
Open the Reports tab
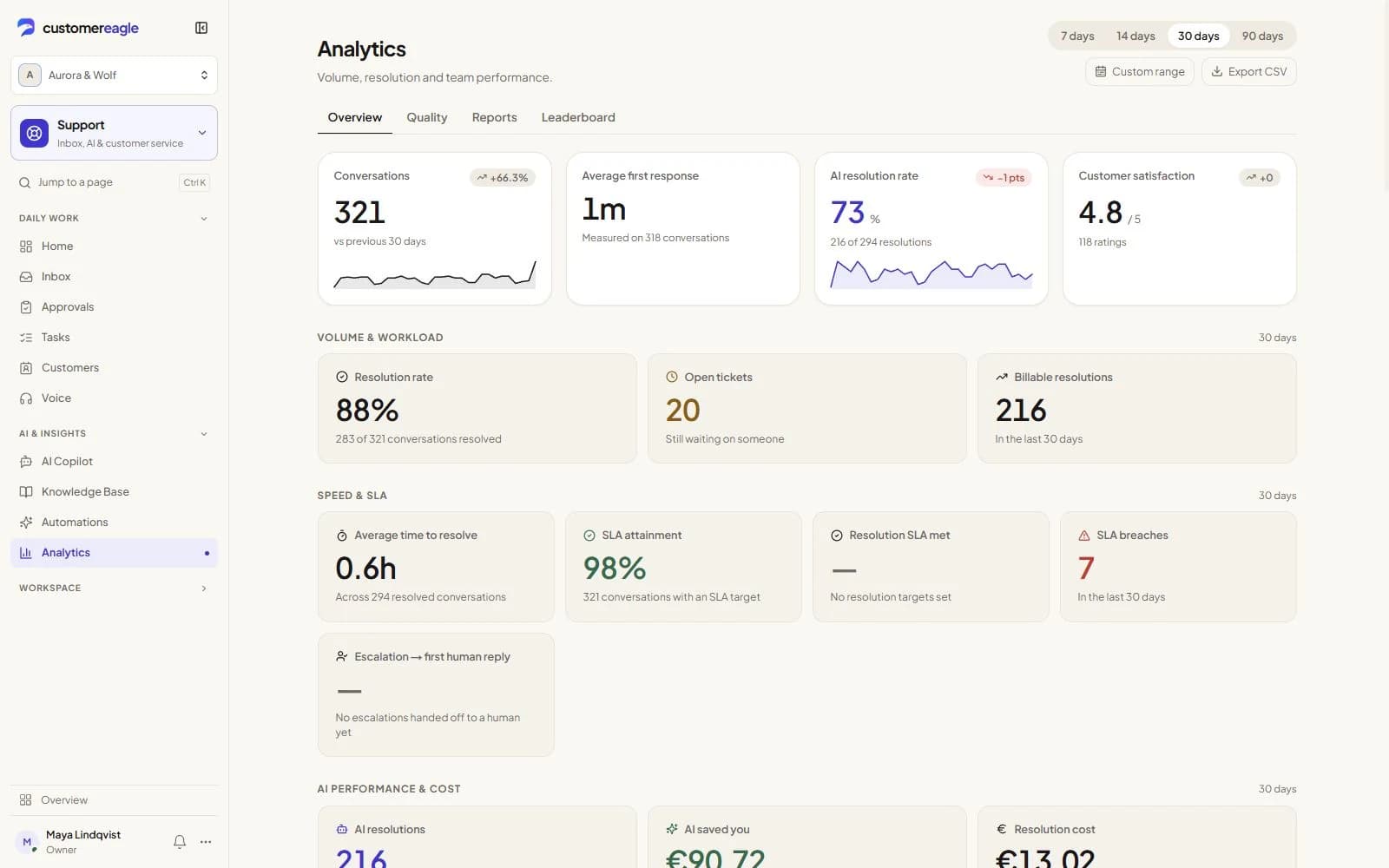[494, 118]
